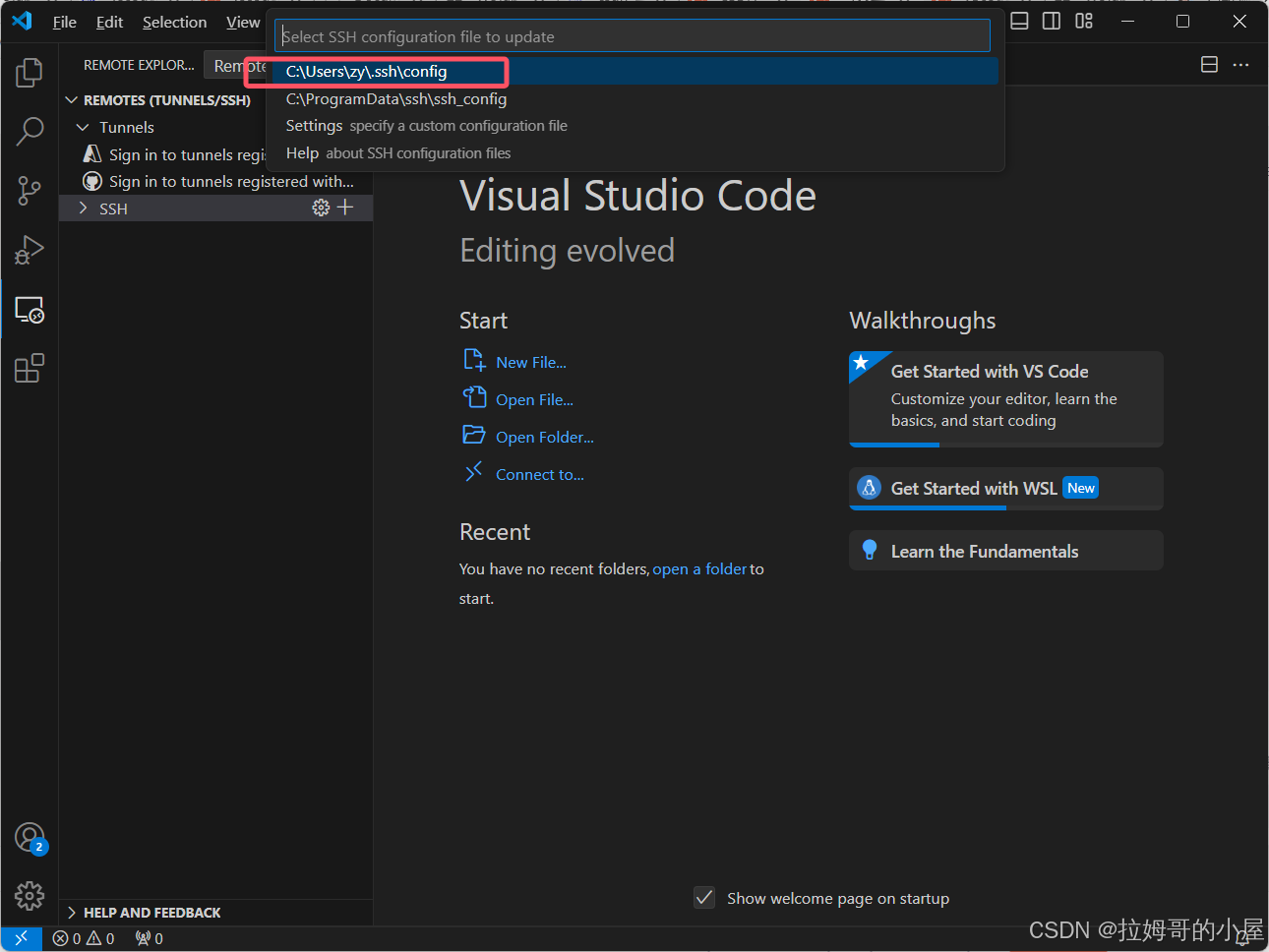Click the Learn the Fundamentals lightbulb icon
The image size is (1269, 952).
pyautogui.click(x=869, y=551)
